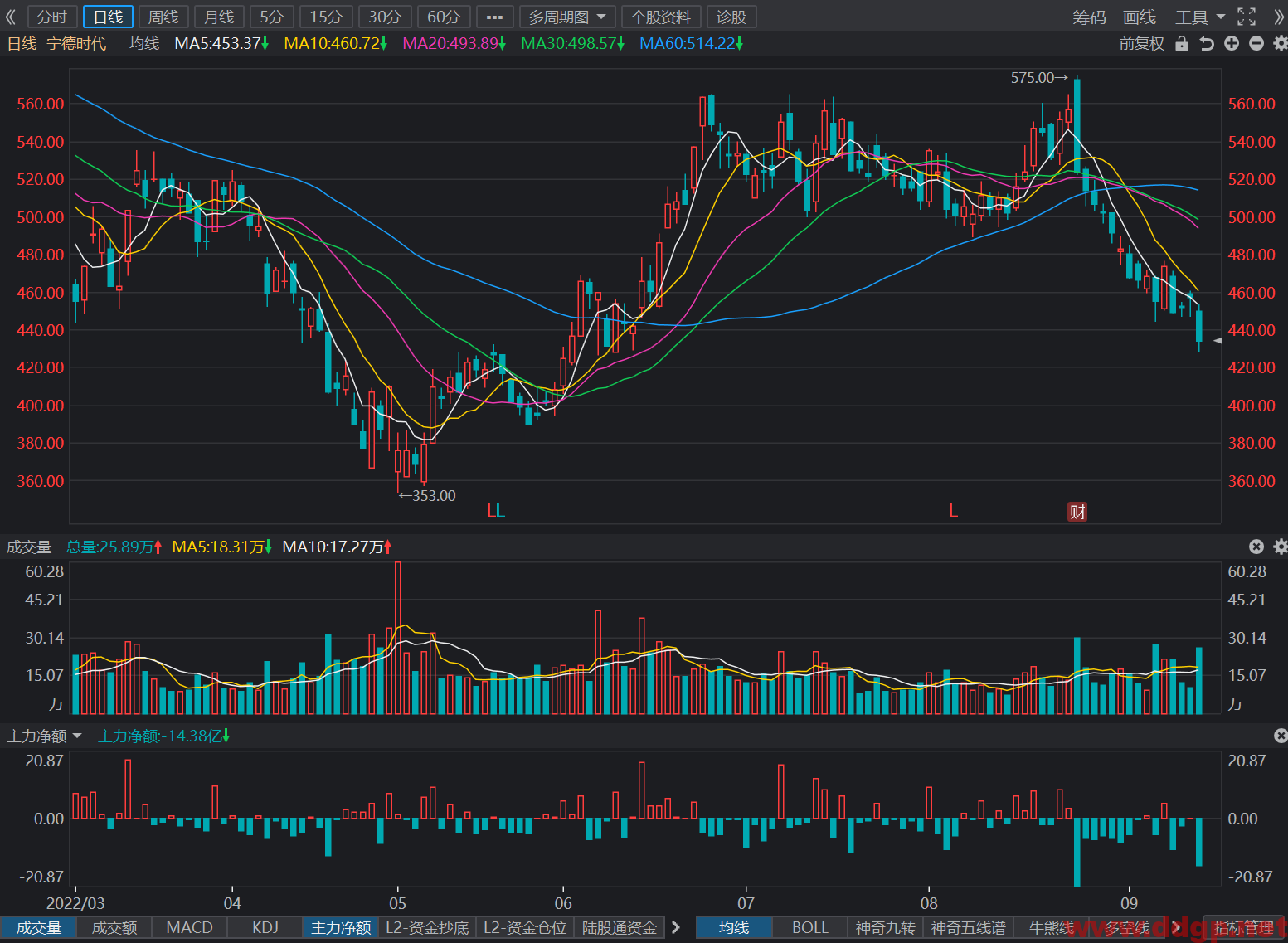Select BOLL main indicator tab
Viewport: 1288px width, 943px height.
coord(810,927)
